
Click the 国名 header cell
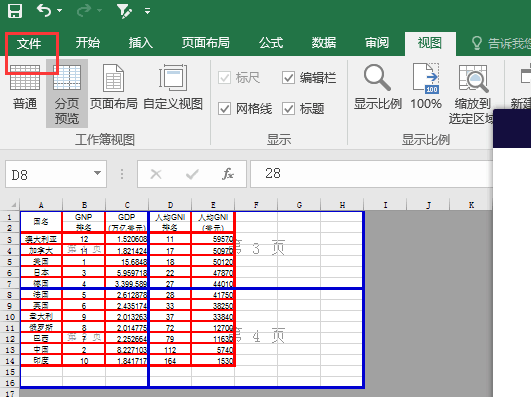(41, 222)
